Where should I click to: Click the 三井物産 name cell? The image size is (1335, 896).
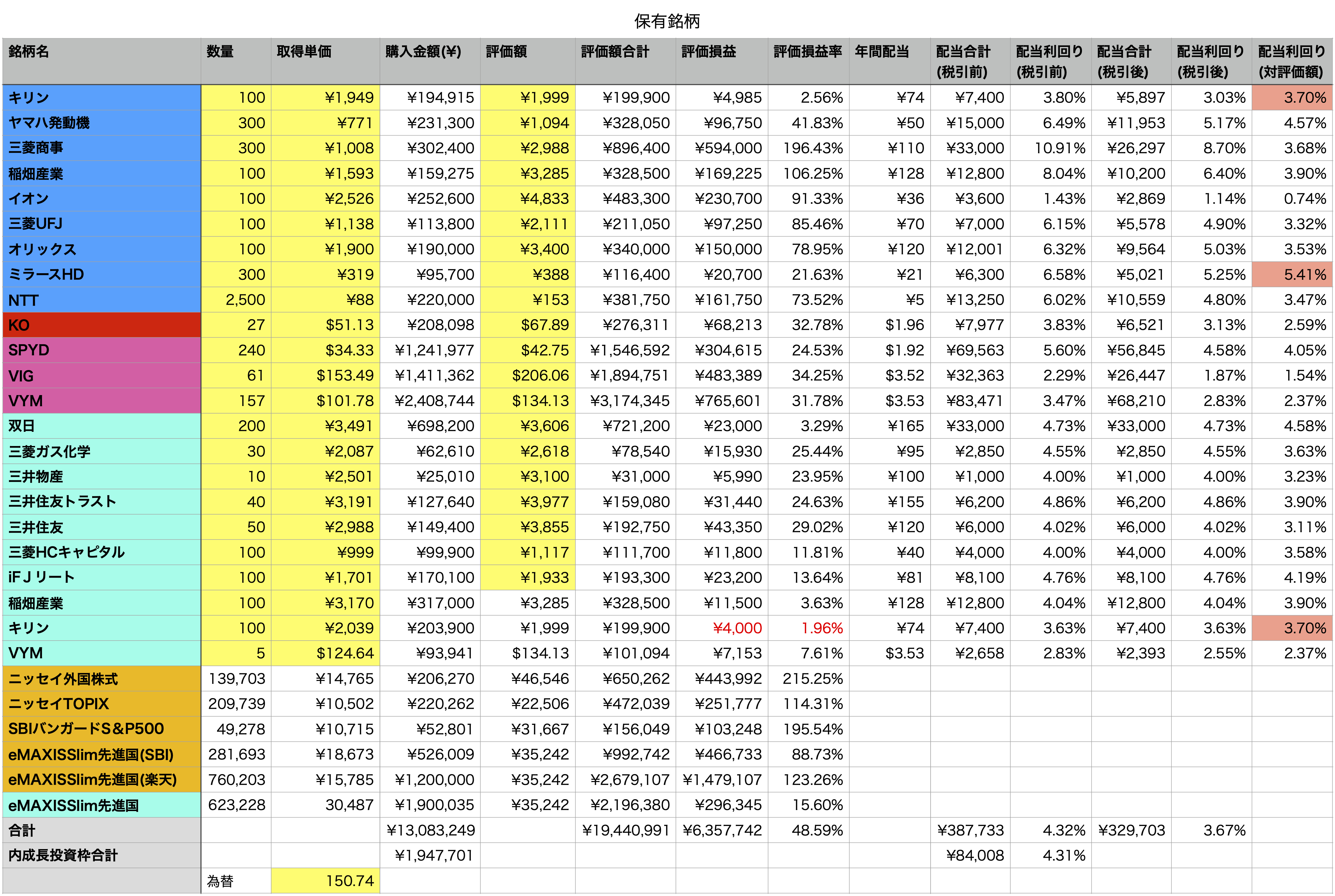tap(102, 476)
